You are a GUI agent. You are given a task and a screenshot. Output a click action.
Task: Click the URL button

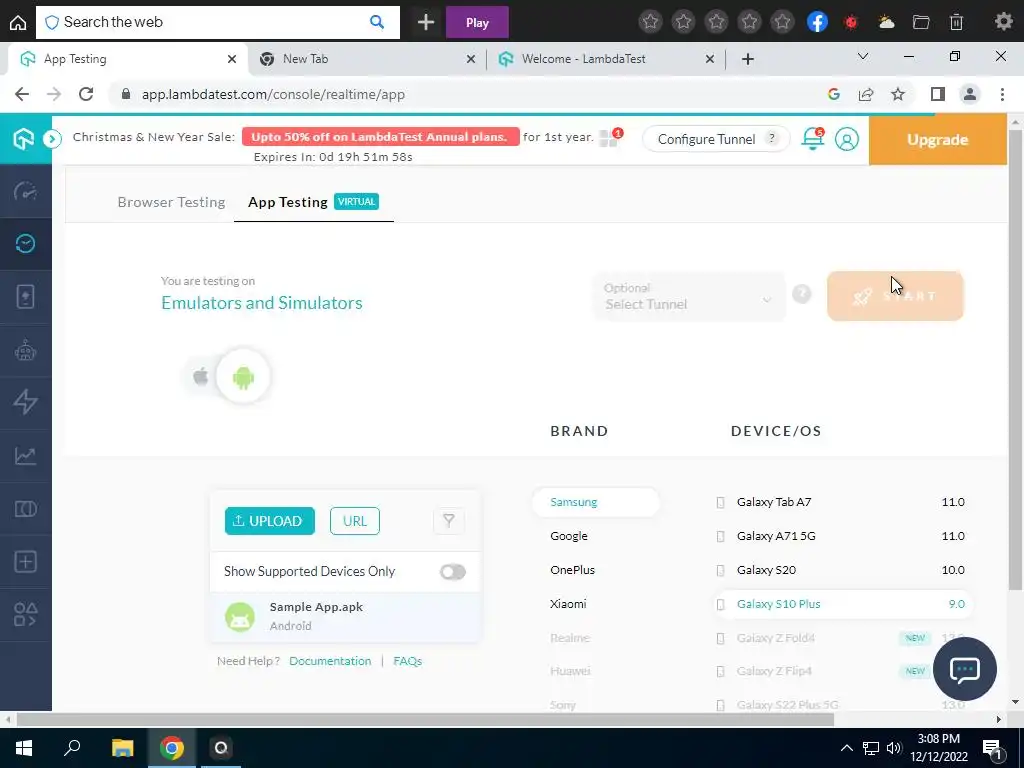coord(355,521)
